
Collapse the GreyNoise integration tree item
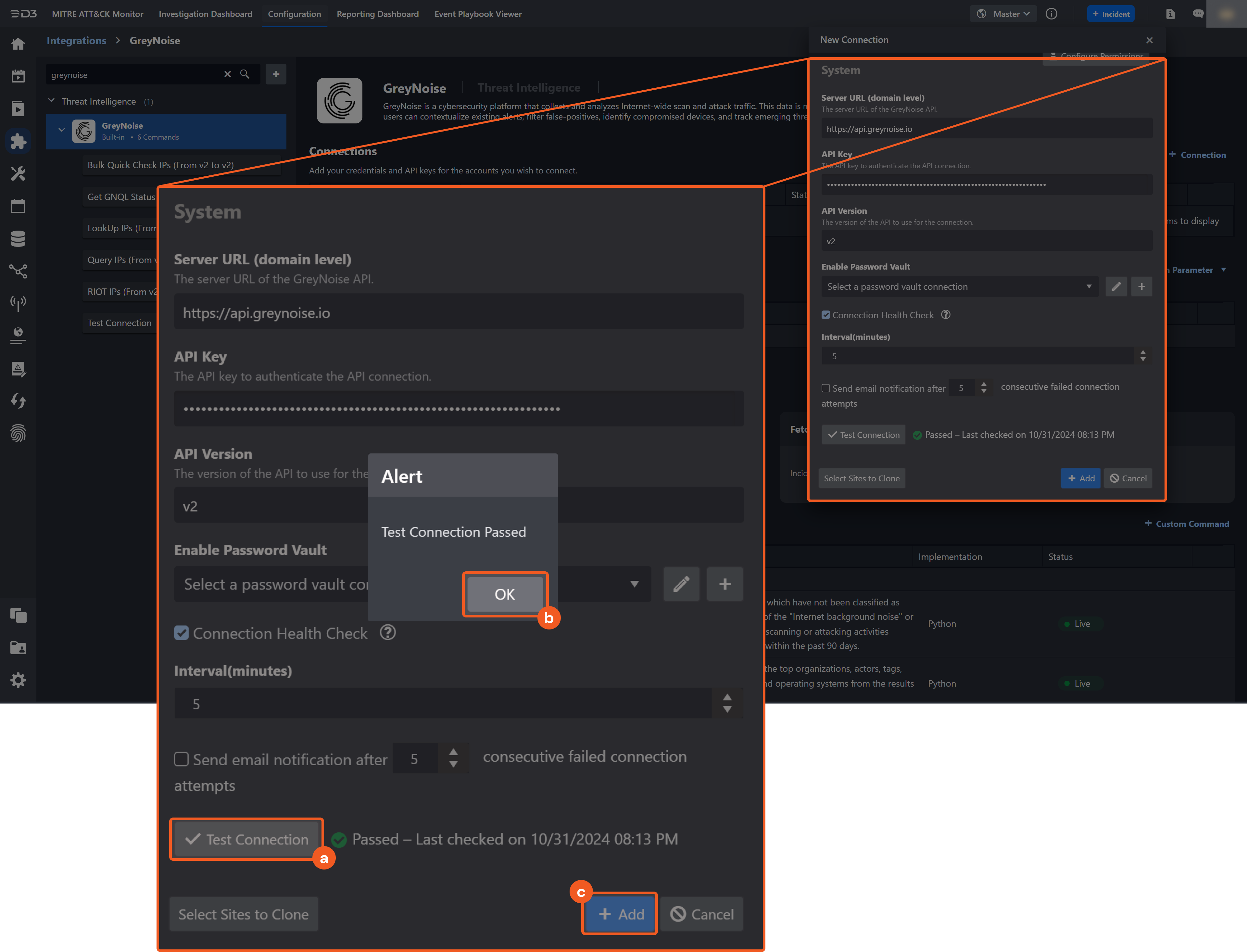coord(62,129)
